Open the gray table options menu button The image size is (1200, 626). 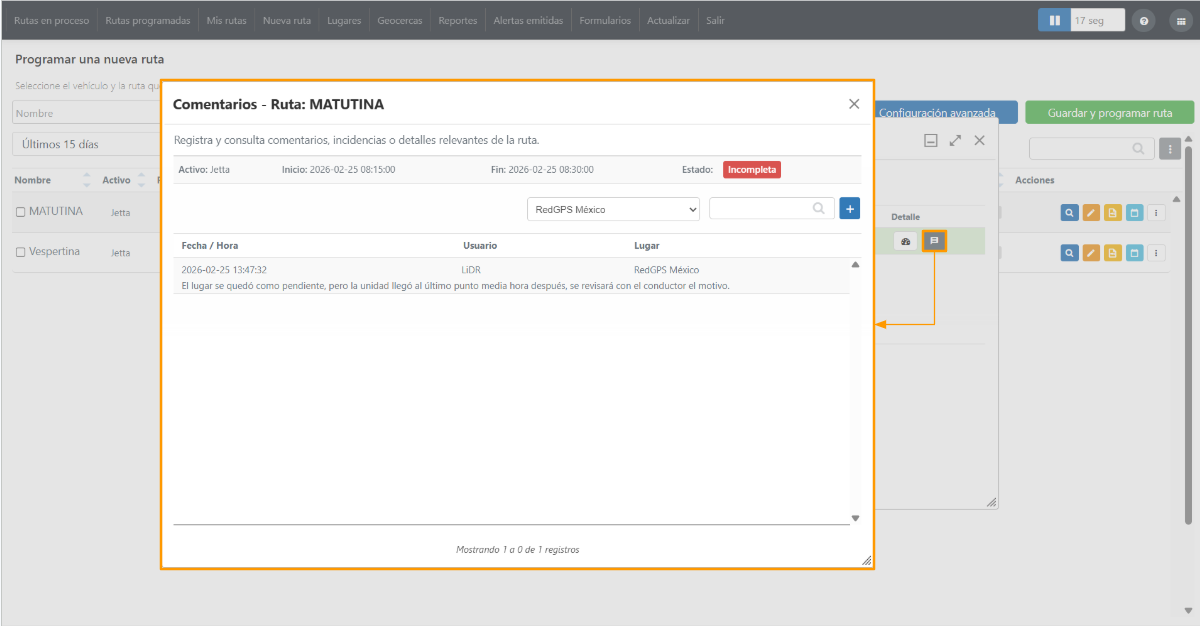coord(1170,149)
